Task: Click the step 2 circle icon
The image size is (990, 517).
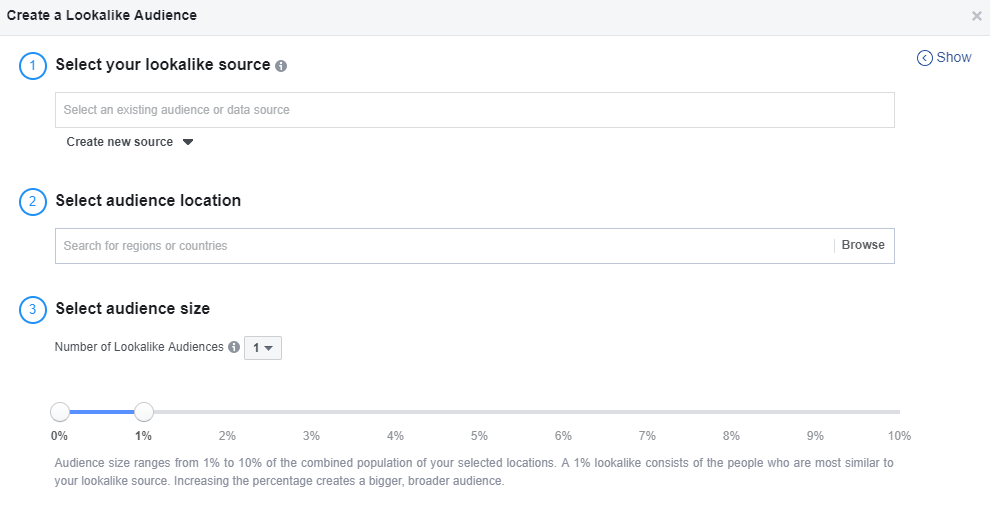Action: [33, 202]
